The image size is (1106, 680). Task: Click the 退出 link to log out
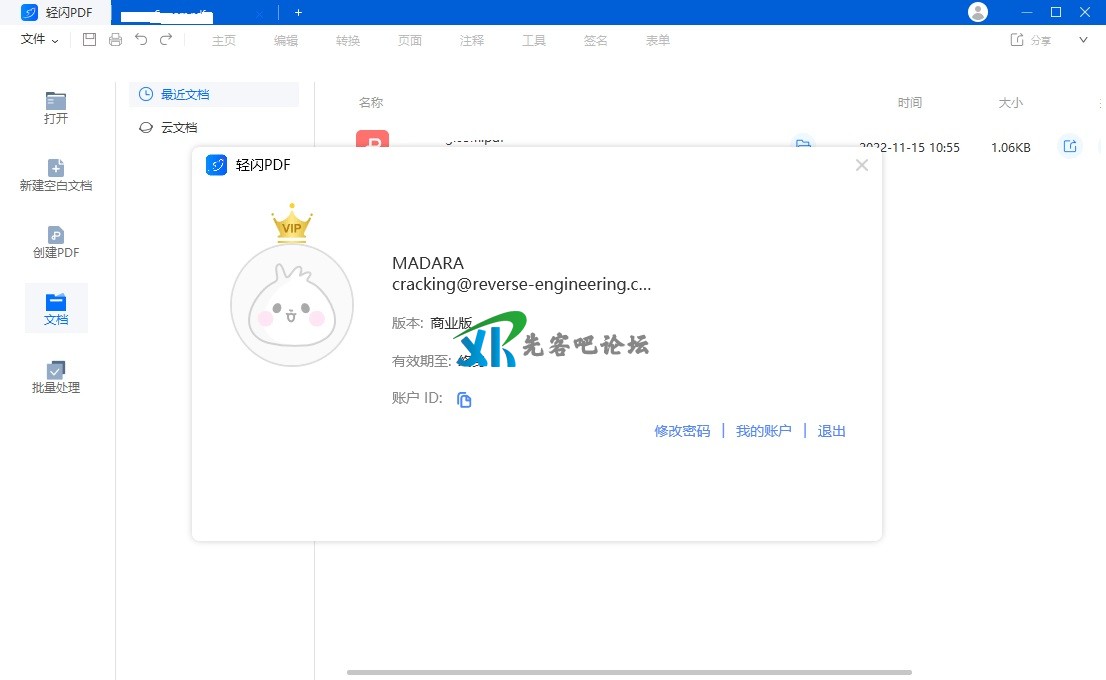(832, 431)
